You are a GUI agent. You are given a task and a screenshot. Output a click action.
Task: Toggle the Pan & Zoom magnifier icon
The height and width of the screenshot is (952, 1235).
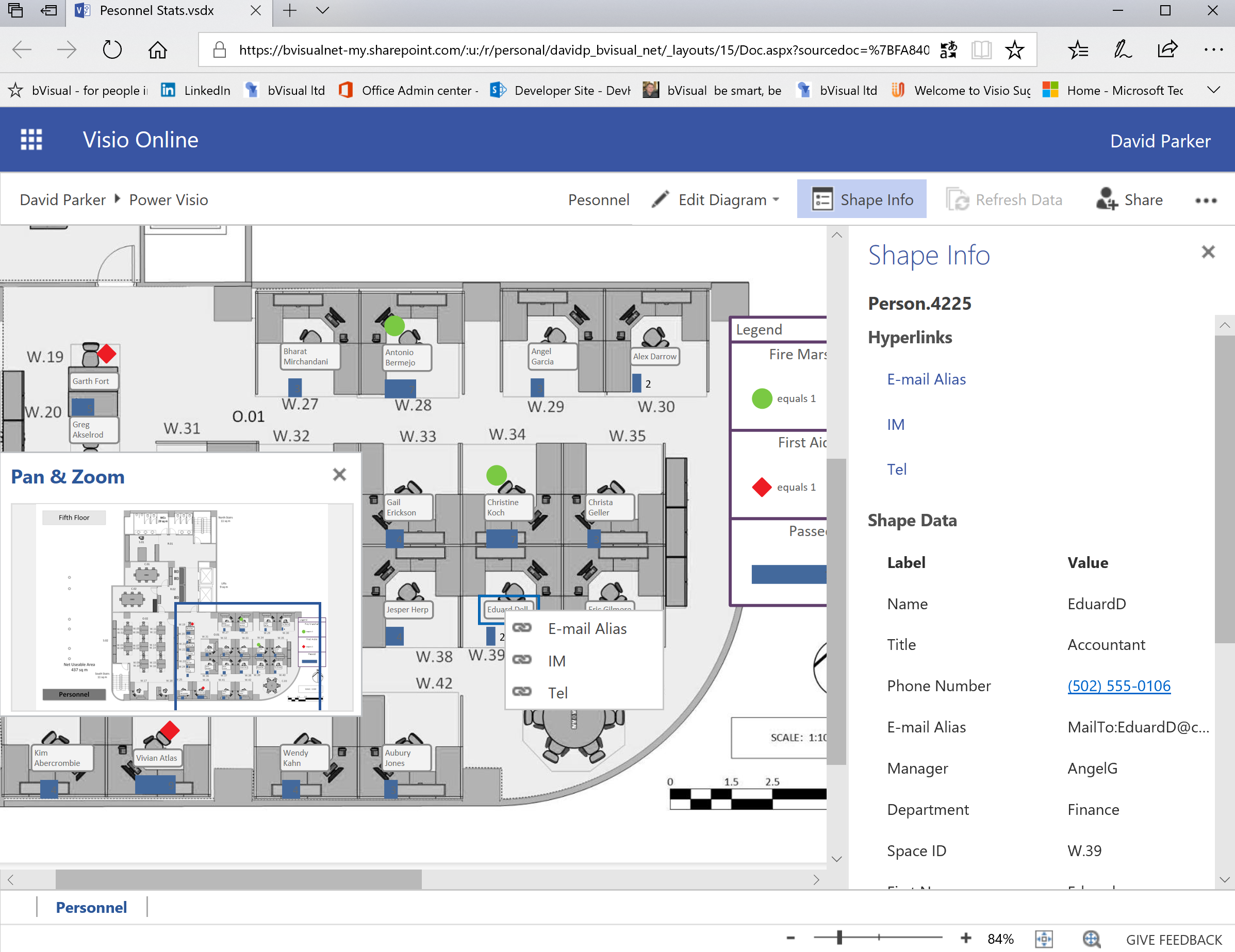[1091, 939]
